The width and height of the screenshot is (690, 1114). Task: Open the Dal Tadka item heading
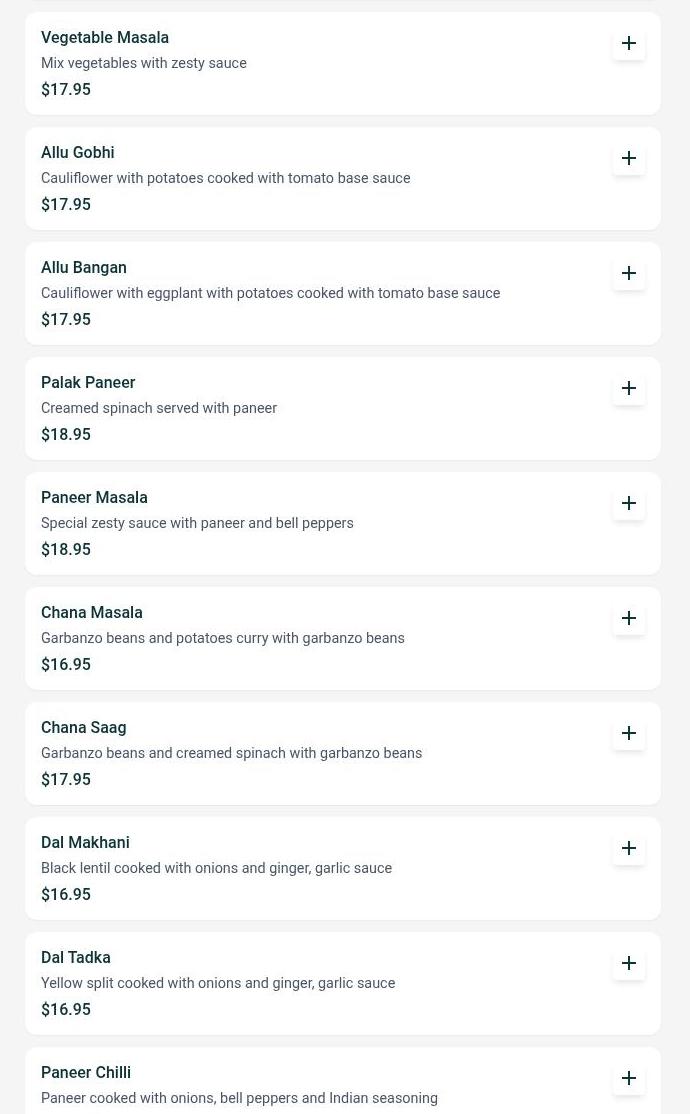coord(76,958)
